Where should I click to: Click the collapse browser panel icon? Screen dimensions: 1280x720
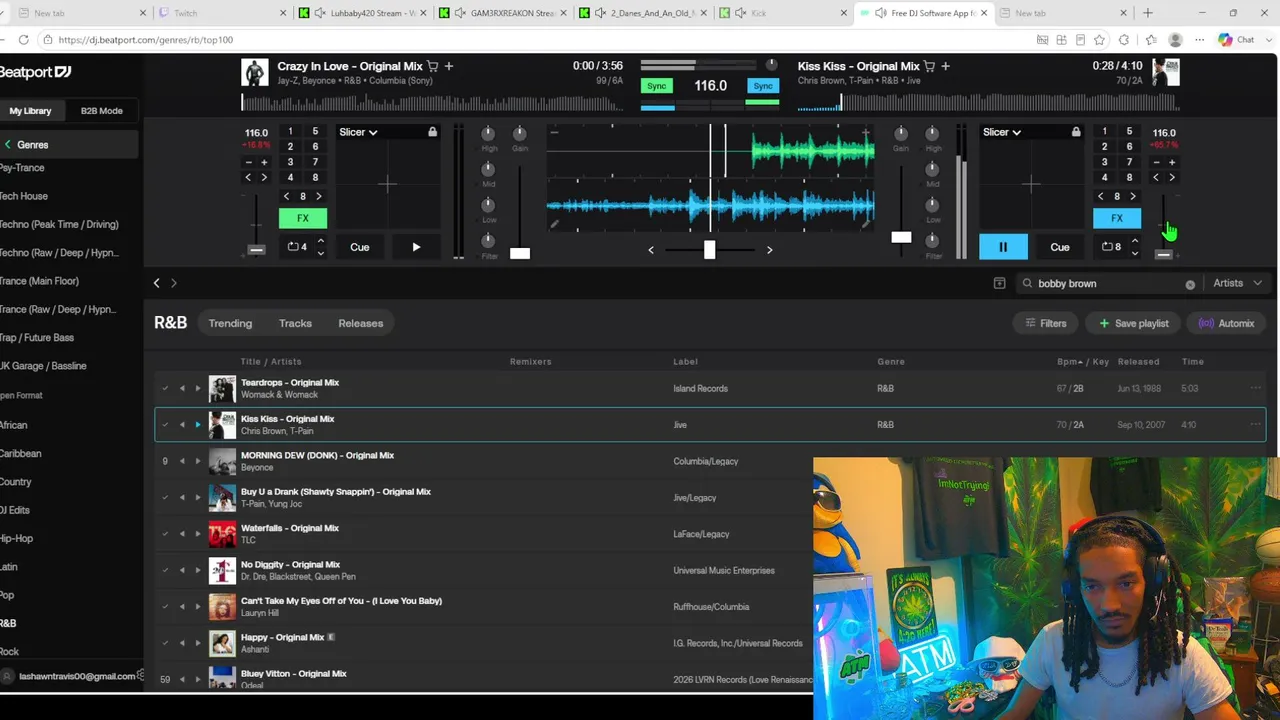click(x=999, y=283)
